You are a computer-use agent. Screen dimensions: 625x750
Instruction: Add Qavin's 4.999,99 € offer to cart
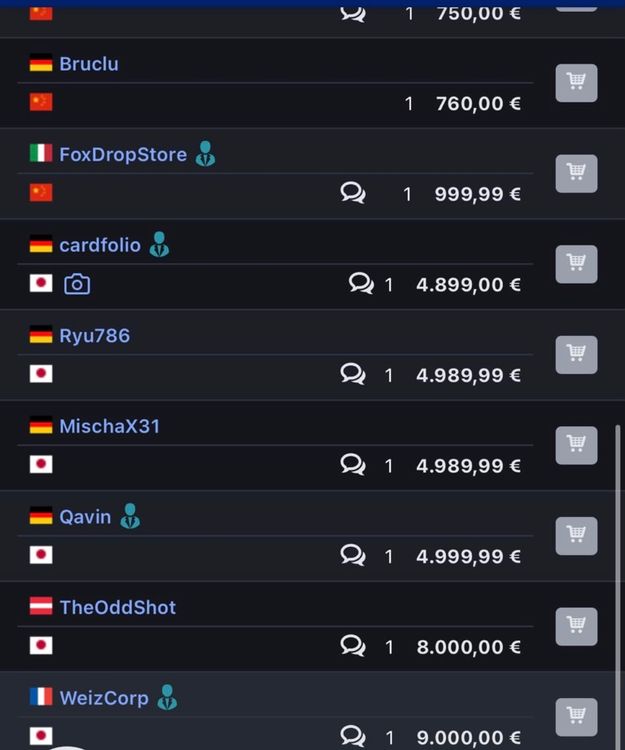(x=576, y=536)
